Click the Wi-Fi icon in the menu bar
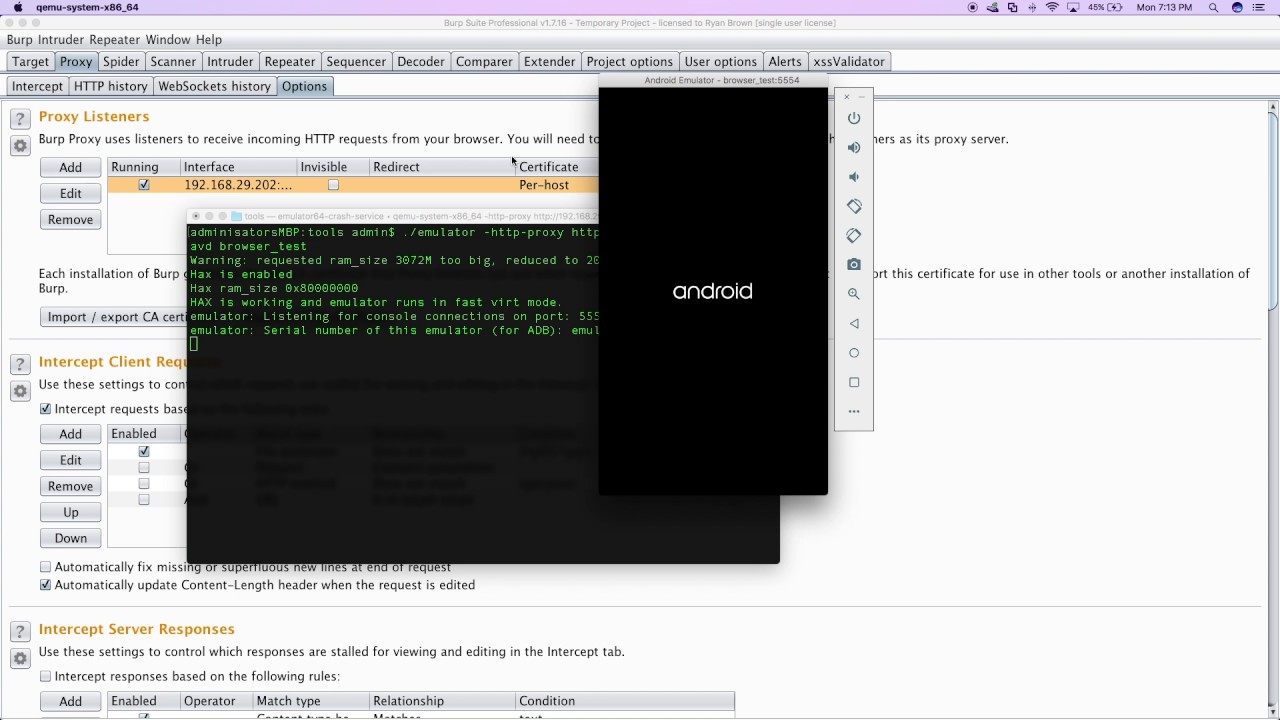The width and height of the screenshot is (1280, 720). pos(1052,7)
